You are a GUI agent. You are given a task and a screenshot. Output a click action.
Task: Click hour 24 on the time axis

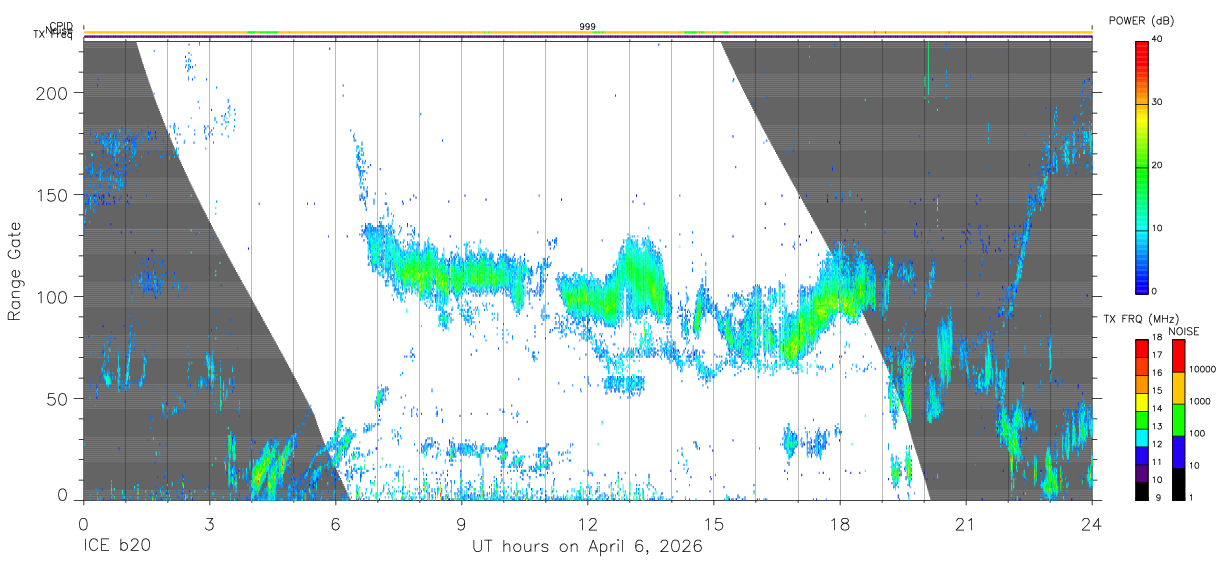click(1092, 524)
